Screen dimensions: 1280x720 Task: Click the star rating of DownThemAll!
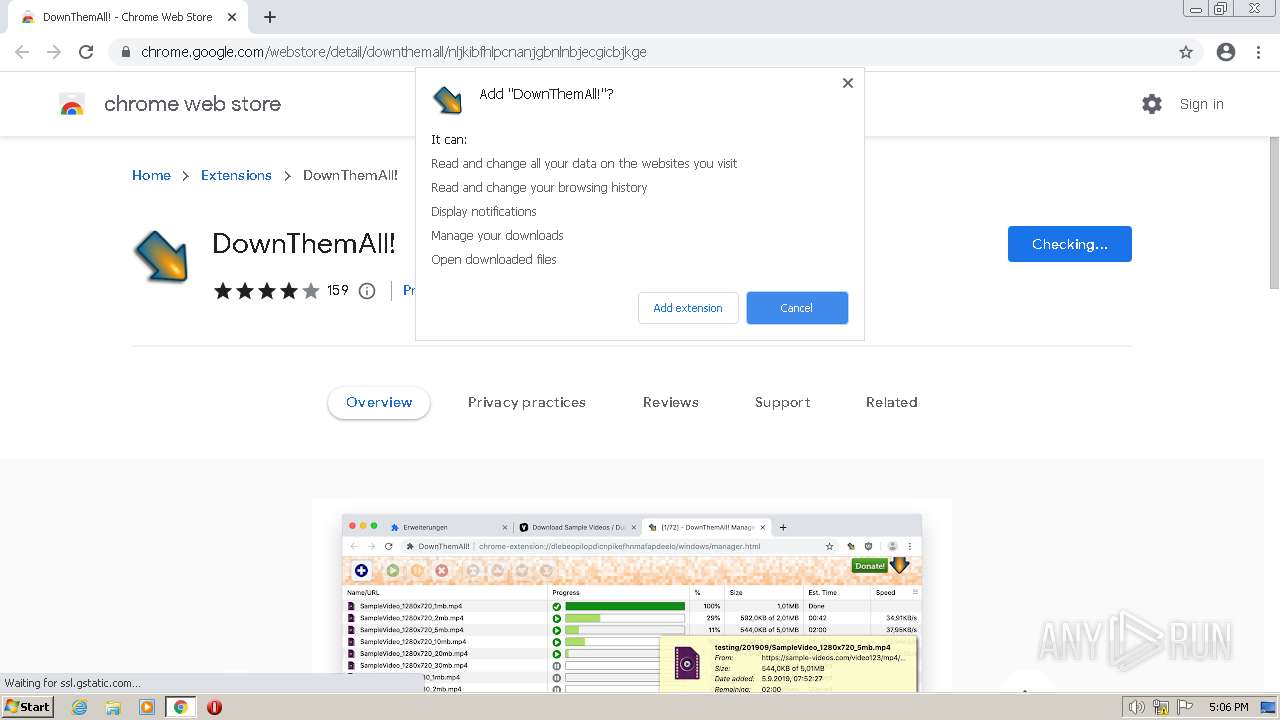point(266,291)
